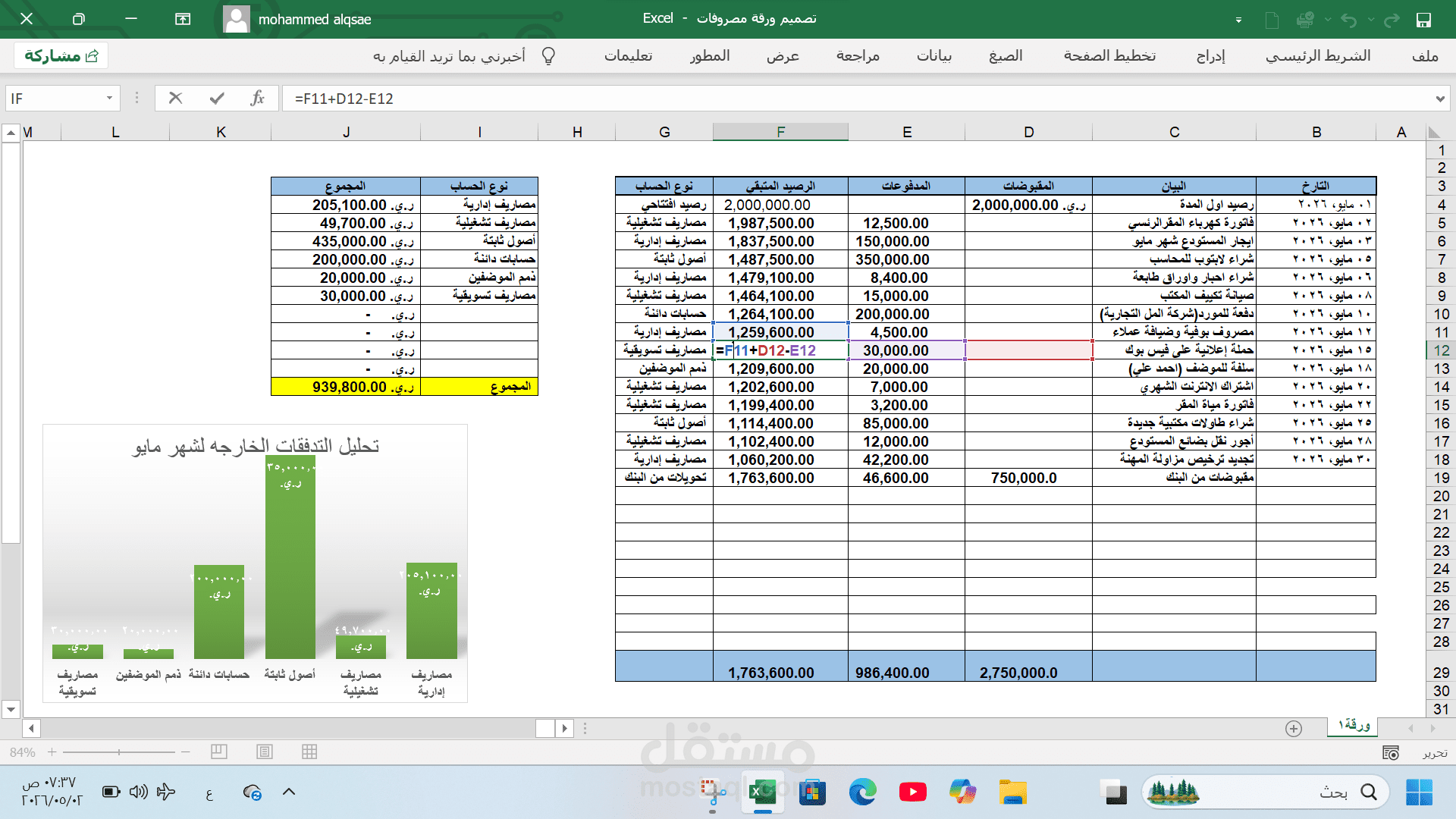1456x819 pixels.
Task: Open the ribbon display options icon
Action: (183, 19)
